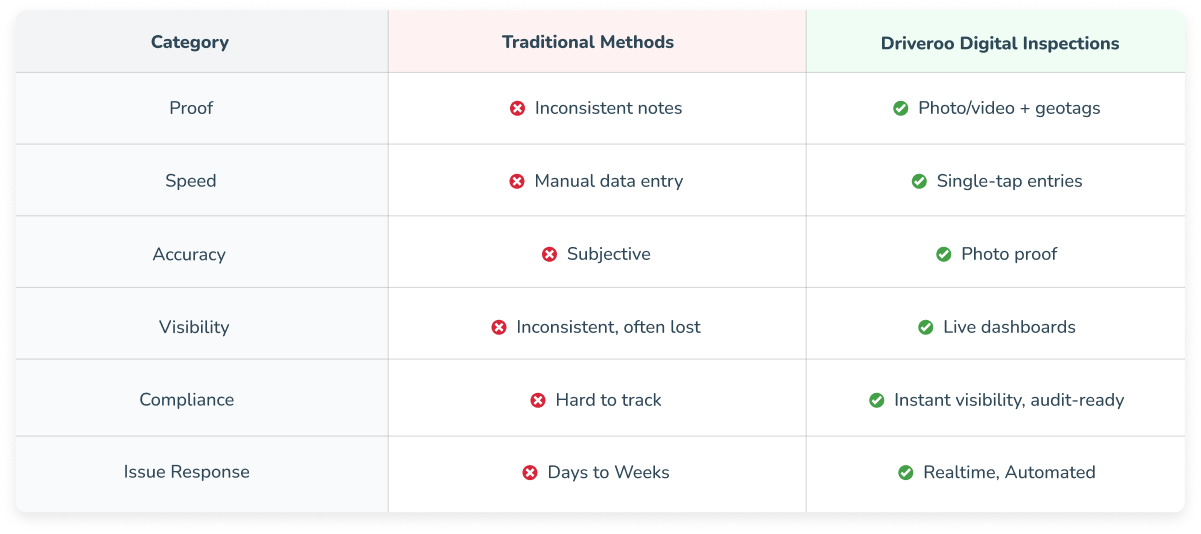Click the Compliance row label
Screen dimensions: 1201x534
[x=187, y=400]
